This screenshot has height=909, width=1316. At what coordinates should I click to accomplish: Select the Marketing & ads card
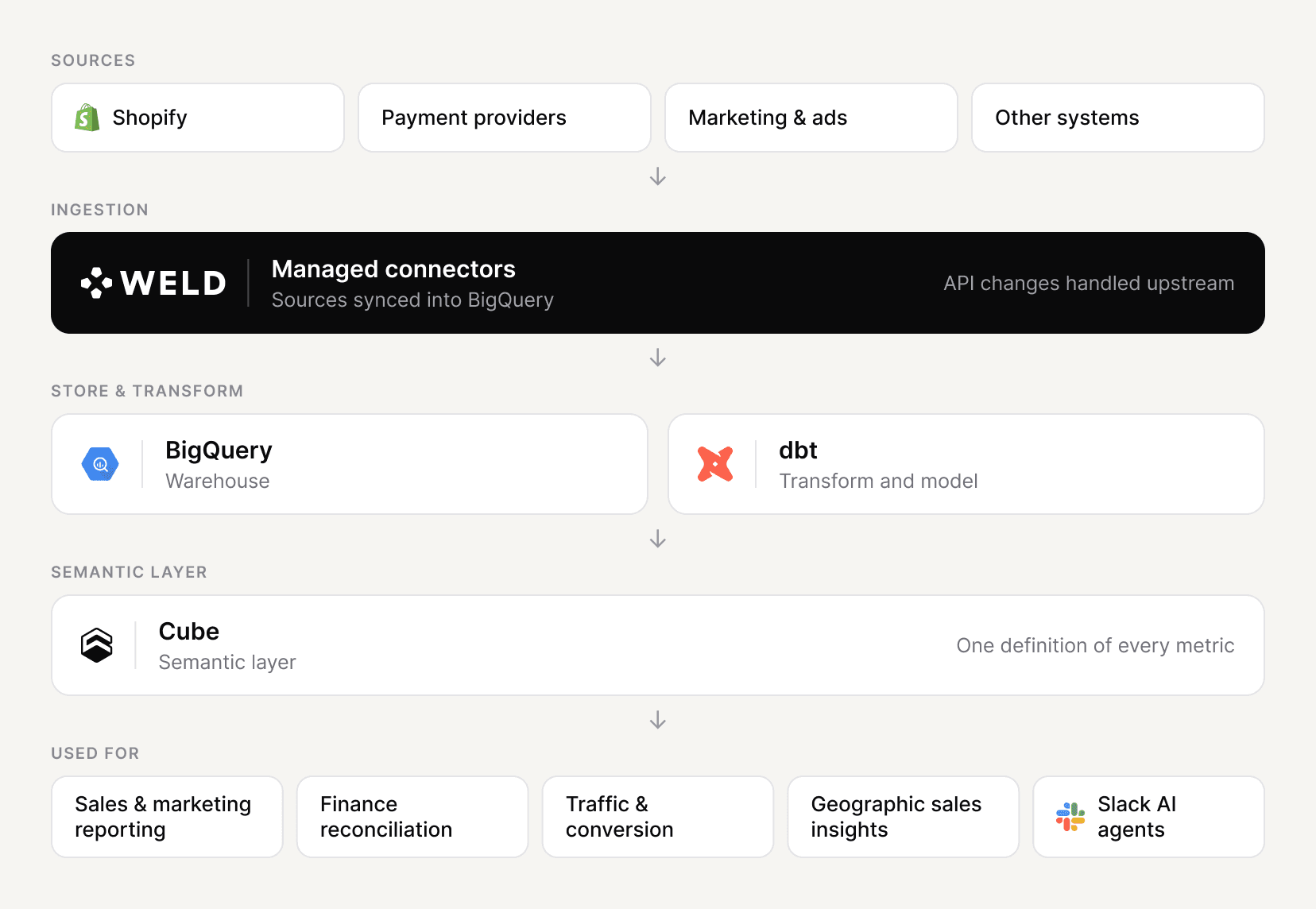[x=811, y=118]
